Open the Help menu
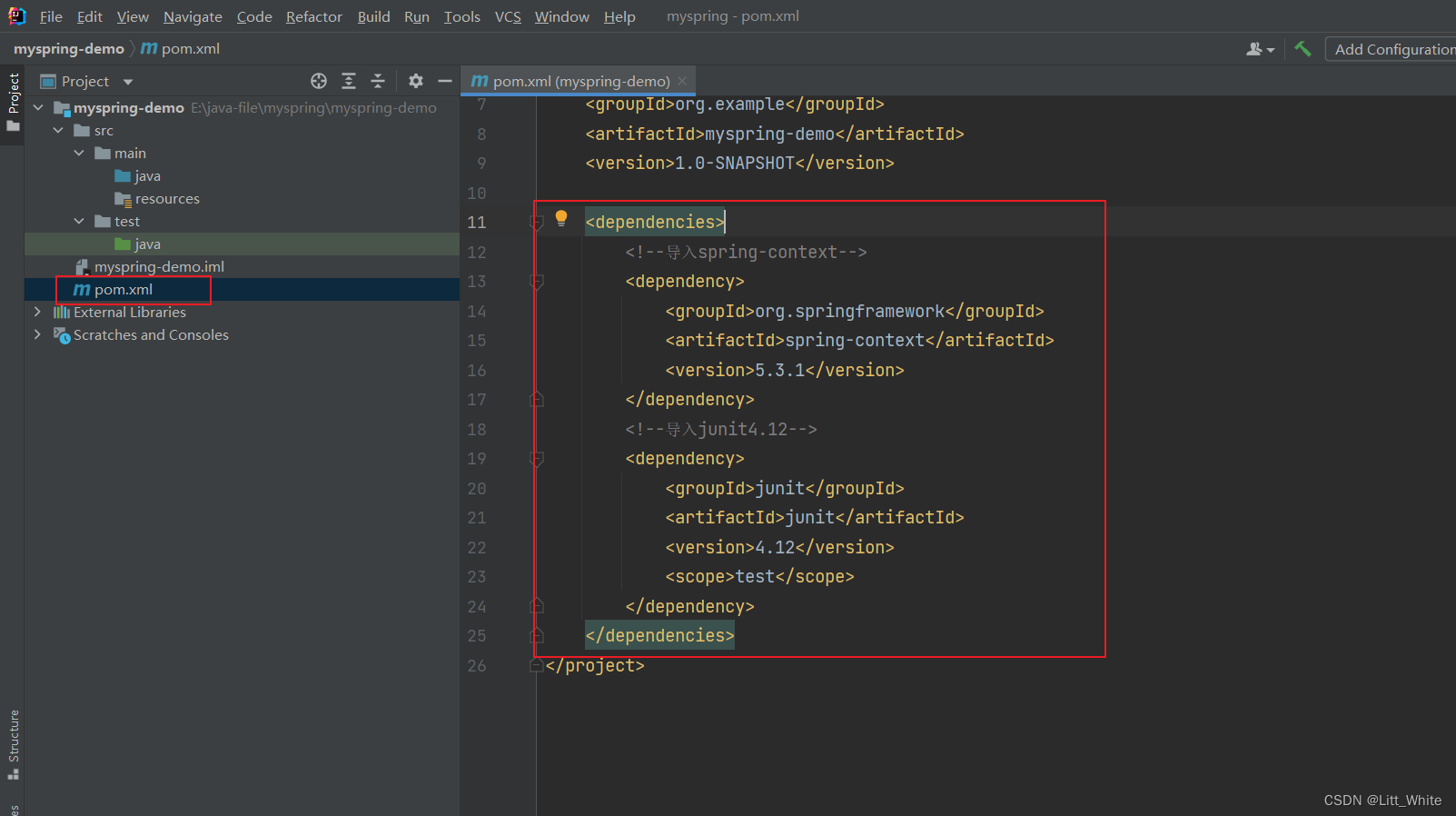 coord(619,16)
